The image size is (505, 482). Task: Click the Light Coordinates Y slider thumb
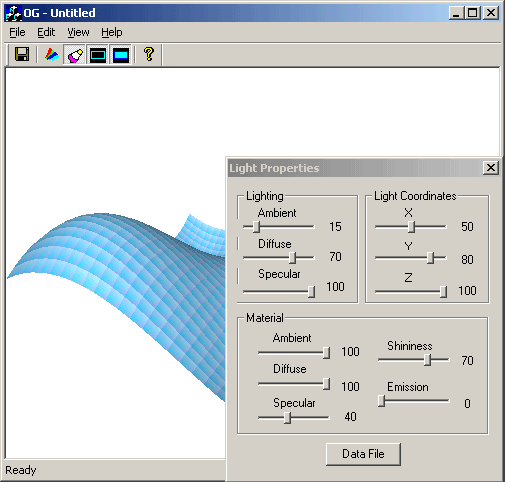coord(430,258)
